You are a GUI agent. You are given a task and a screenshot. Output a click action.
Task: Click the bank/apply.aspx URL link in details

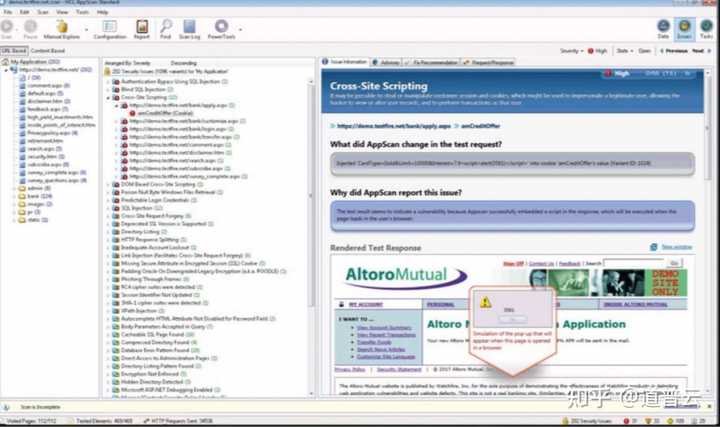[394, 126]
